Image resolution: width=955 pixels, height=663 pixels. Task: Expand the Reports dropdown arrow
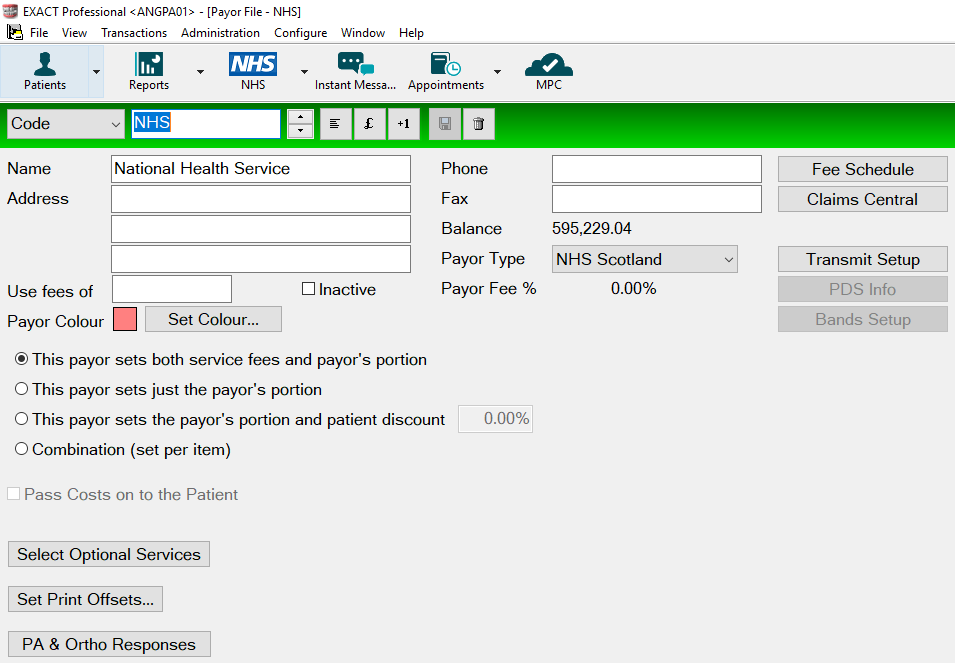click(x=200, y=72)
